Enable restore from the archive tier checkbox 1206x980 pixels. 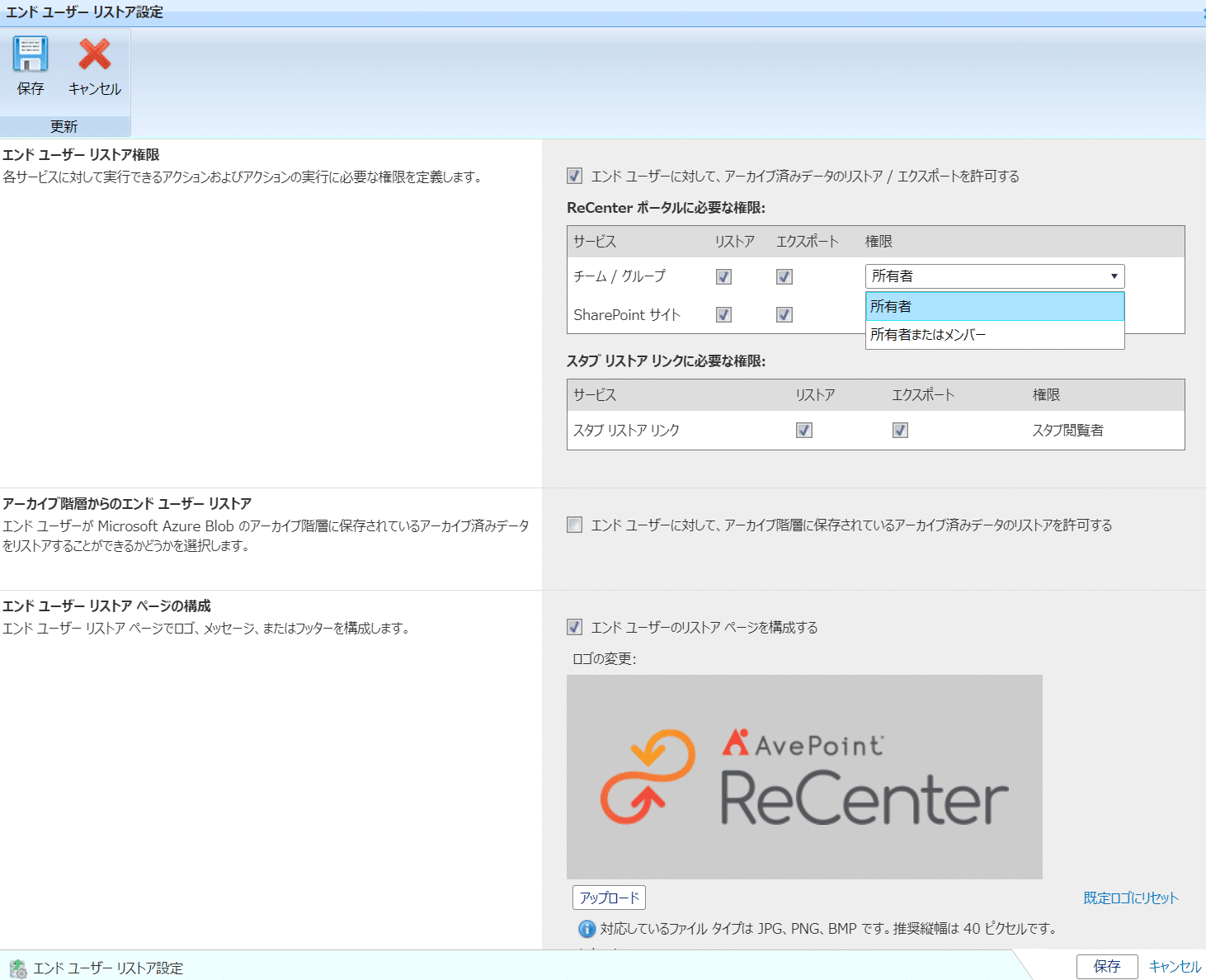coord(575,525)
